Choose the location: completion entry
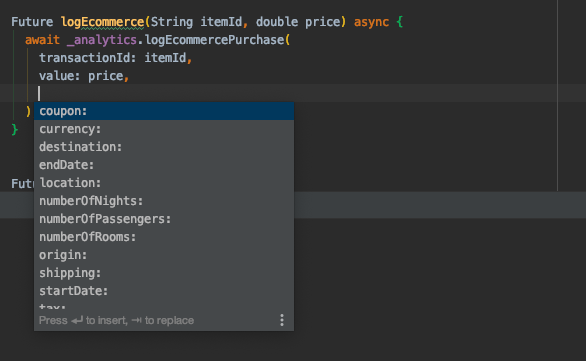 pos(164,183)
